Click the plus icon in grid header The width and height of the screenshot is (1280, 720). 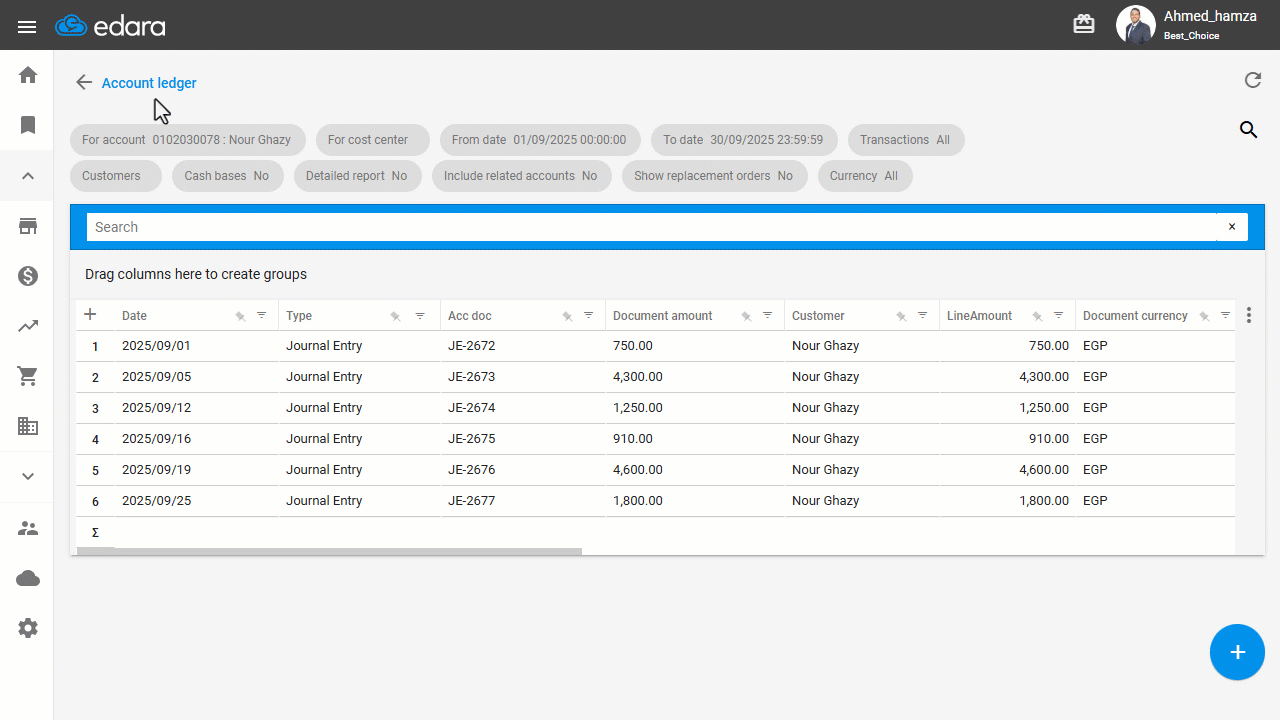tap(90, 315)
